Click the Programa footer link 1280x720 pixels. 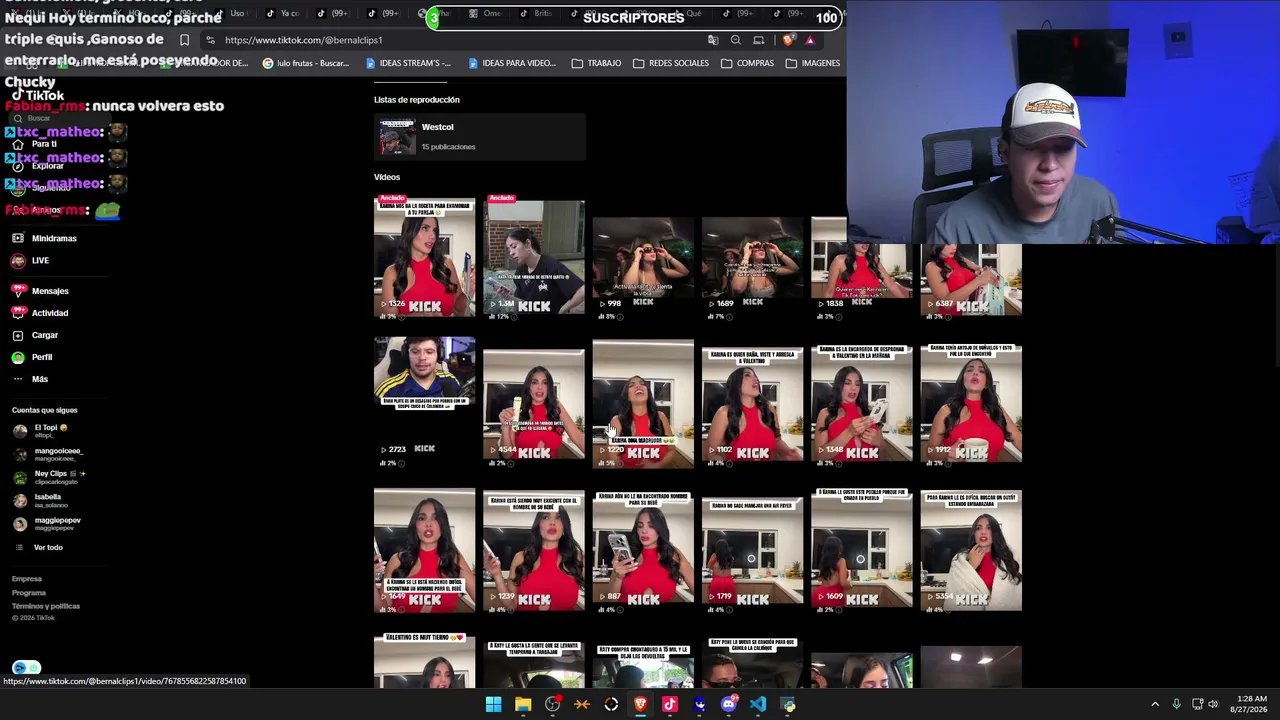(x=29, y=593)
